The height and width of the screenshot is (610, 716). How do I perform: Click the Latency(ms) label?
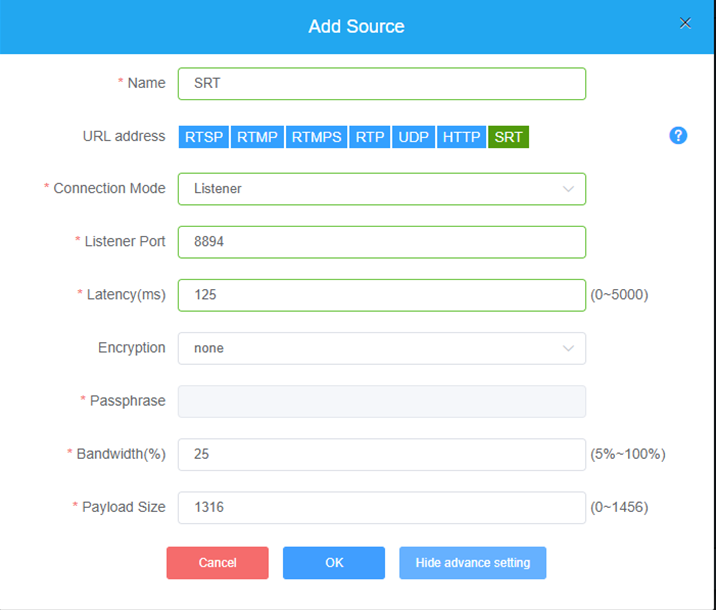click(x=126, y=294)
